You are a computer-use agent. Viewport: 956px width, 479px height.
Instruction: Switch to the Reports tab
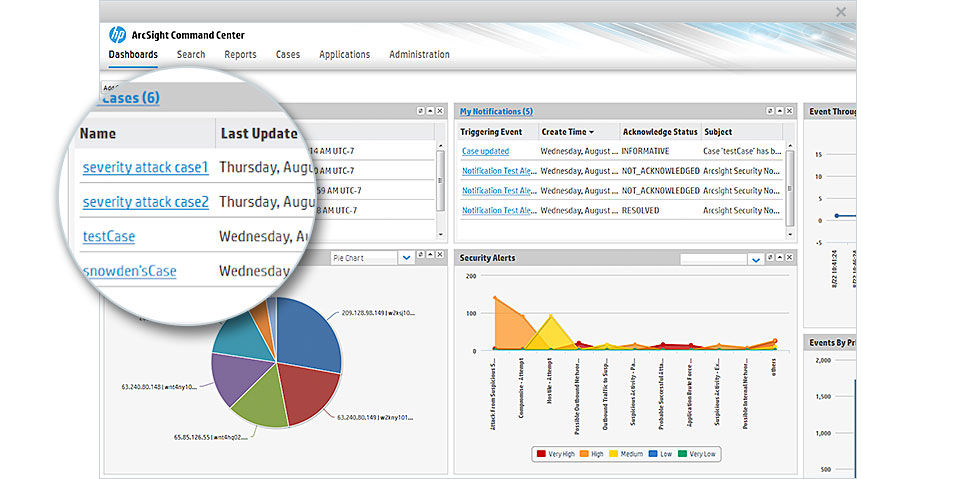[x=240, y=55]
